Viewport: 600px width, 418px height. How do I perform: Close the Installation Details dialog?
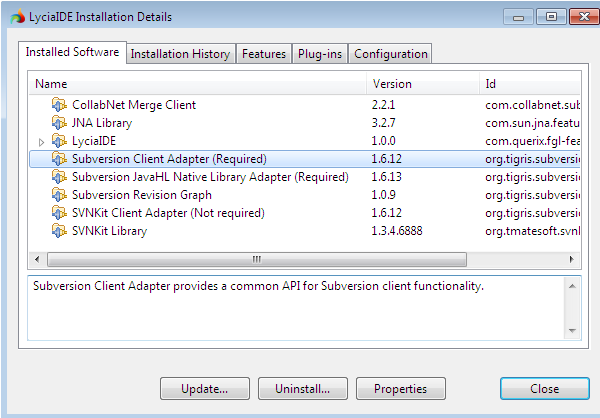[x=544, y=389]
